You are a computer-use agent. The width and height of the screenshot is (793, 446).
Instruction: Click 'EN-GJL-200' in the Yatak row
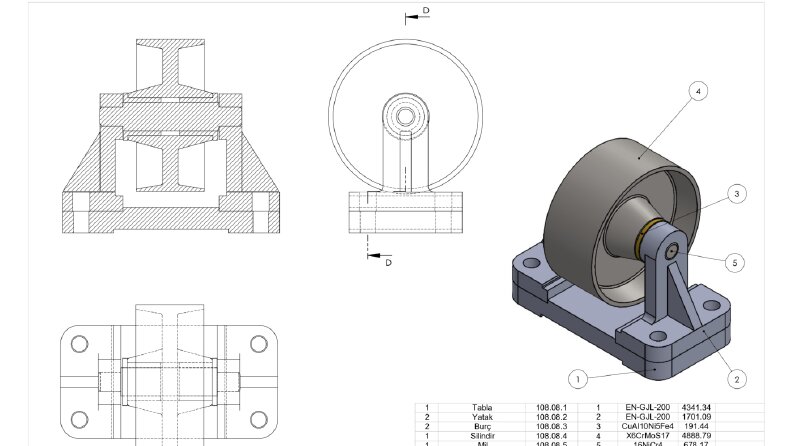tap(647, 417)
